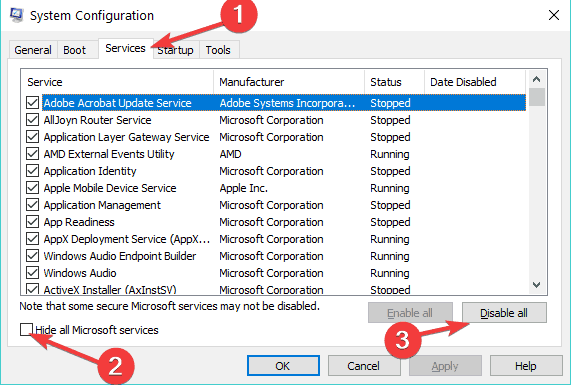Click Stopped status of App Readiness
Screen dimensions: 571x385
[x=390, y=222]
